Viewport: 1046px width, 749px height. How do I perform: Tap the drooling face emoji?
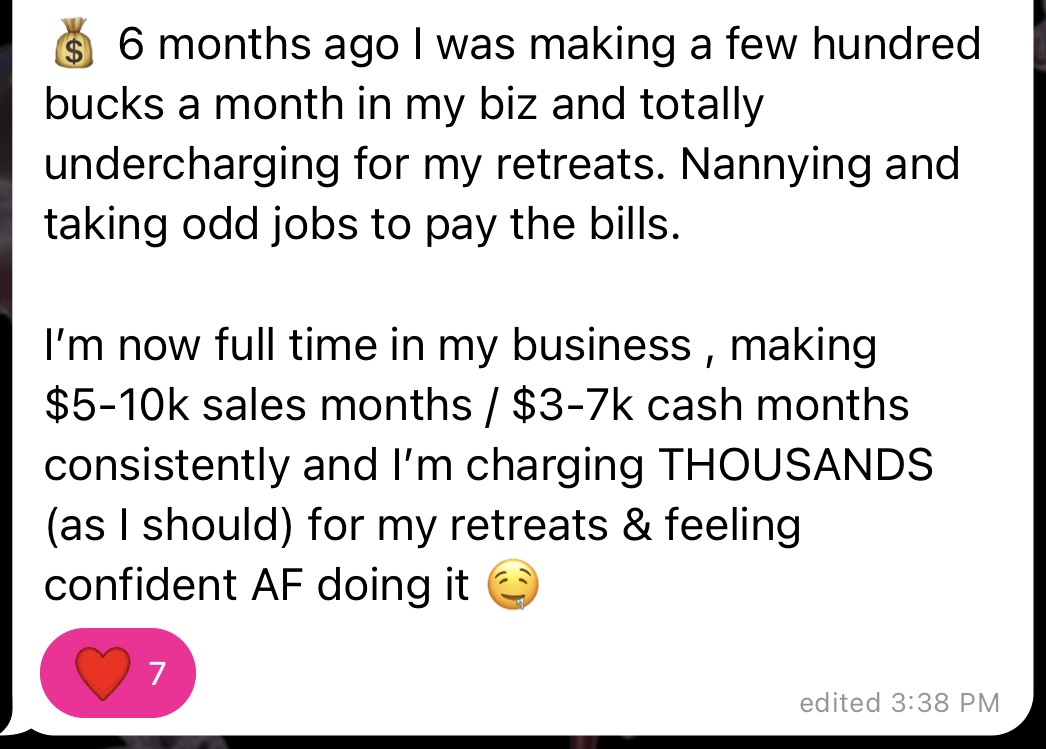(x=512, y=588)
